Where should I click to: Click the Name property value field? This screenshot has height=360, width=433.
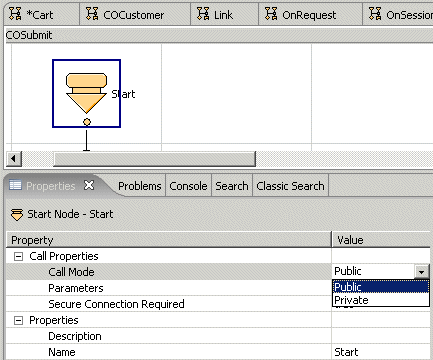[x=381, y=352]
